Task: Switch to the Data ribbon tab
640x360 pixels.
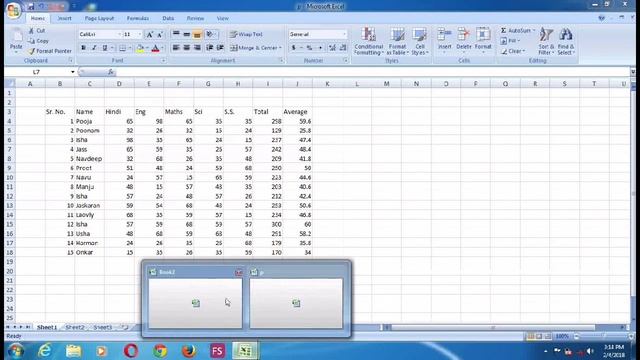Action: click(x=168, y=18)
